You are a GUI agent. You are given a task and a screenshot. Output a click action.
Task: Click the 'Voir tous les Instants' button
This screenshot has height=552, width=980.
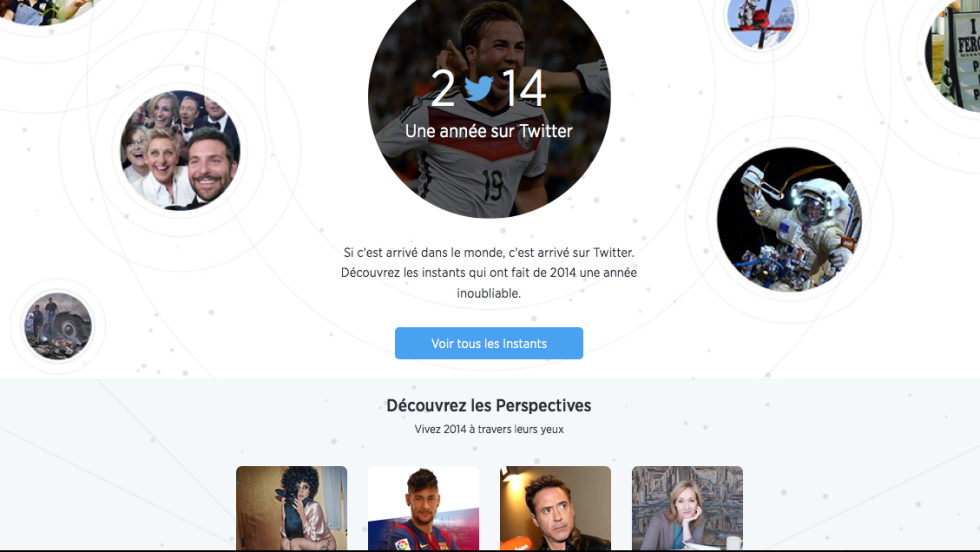click(x=489, y=343)
